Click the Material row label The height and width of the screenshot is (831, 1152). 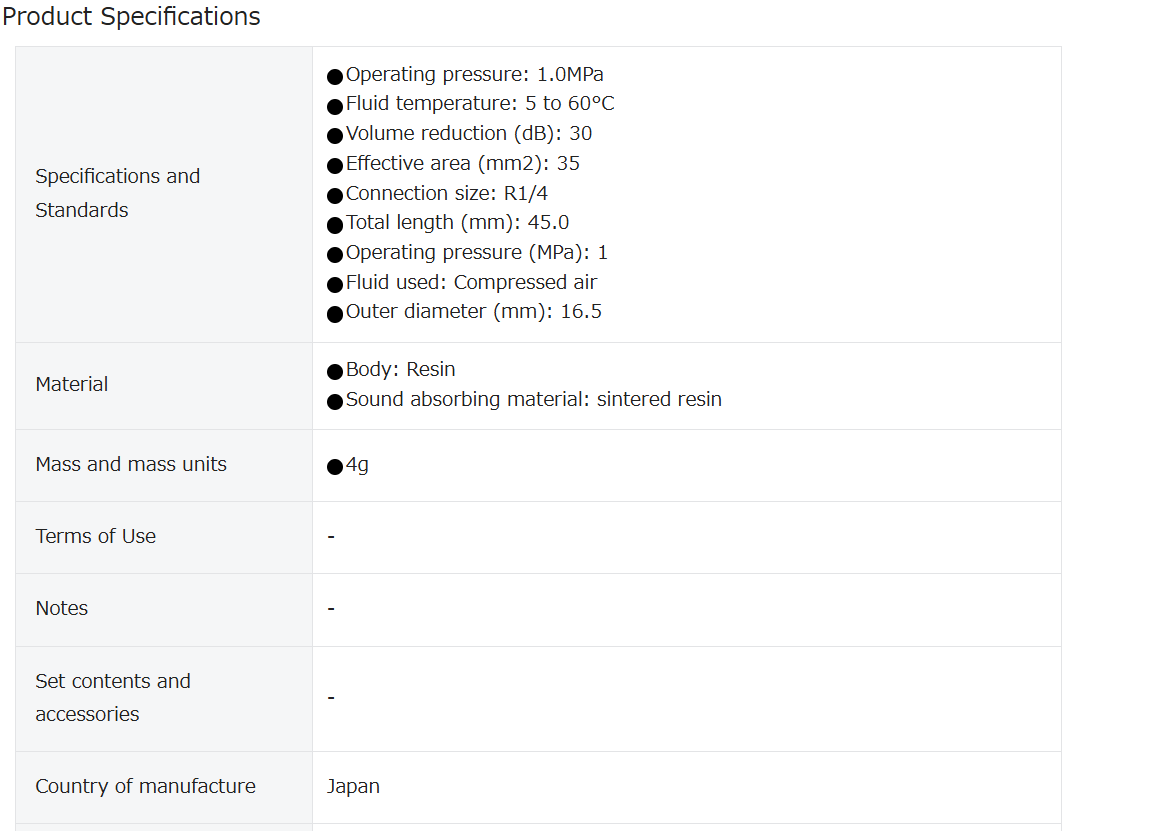(71, 384)
